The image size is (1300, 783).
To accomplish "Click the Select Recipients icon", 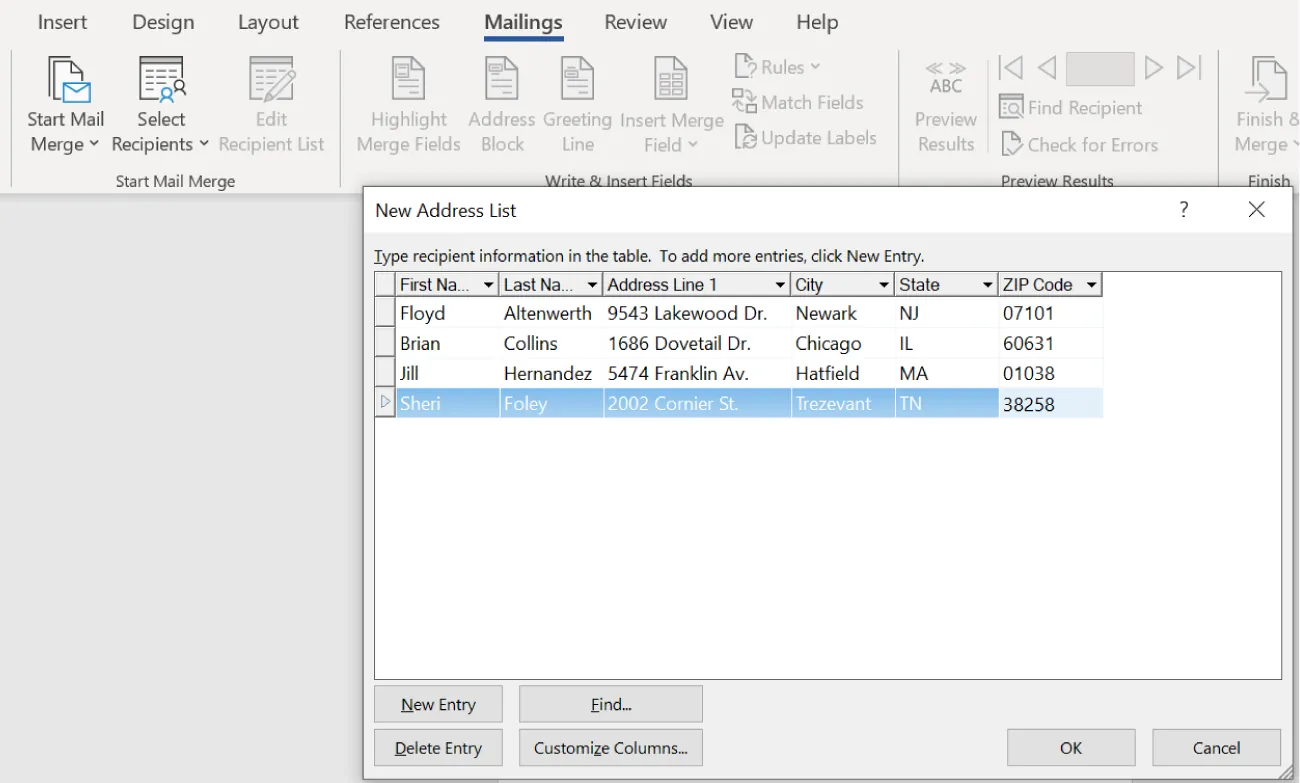I will click(160, 100).
